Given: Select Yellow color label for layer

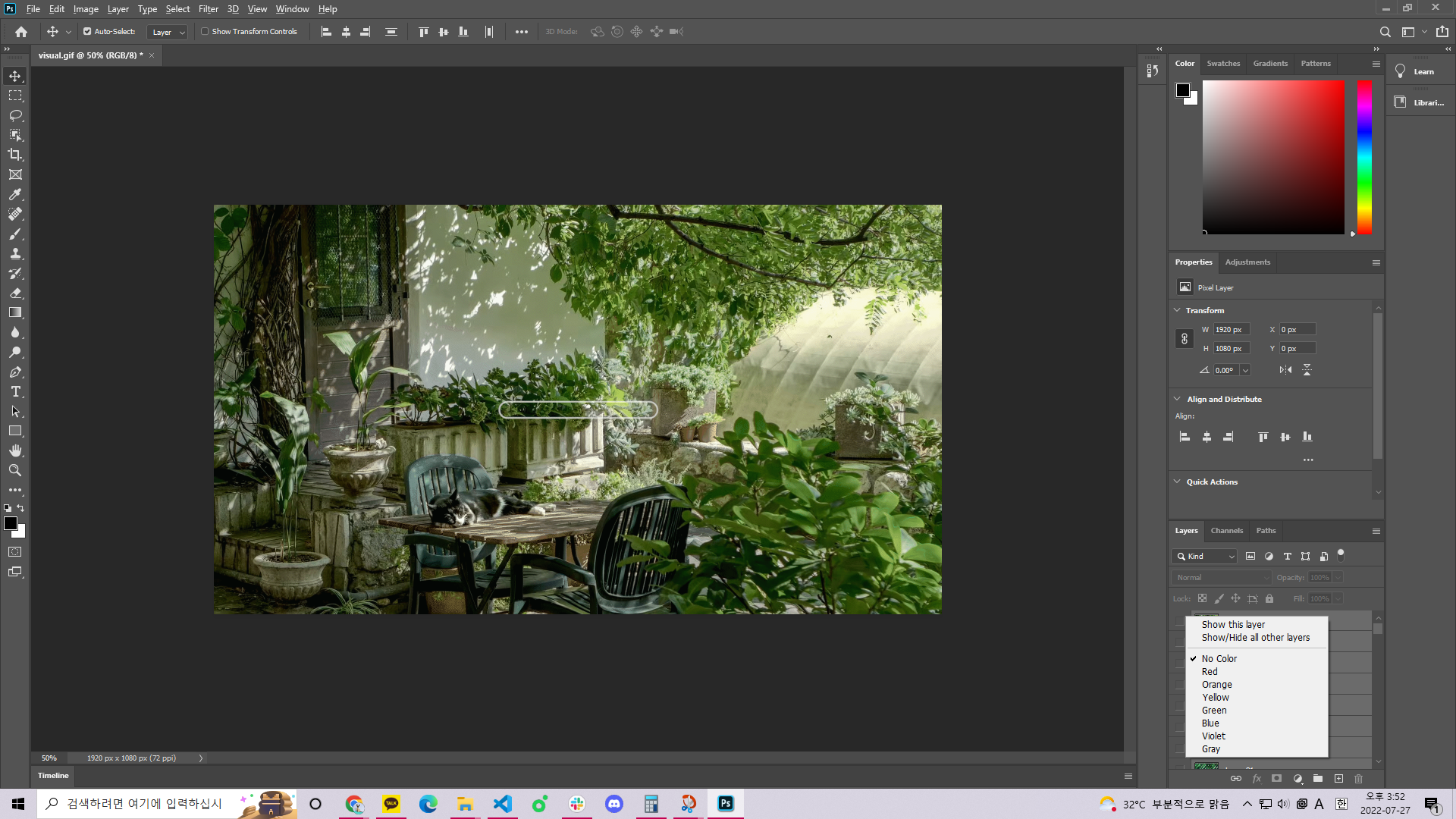Looking at the screenshot, I should [1215, 697].
